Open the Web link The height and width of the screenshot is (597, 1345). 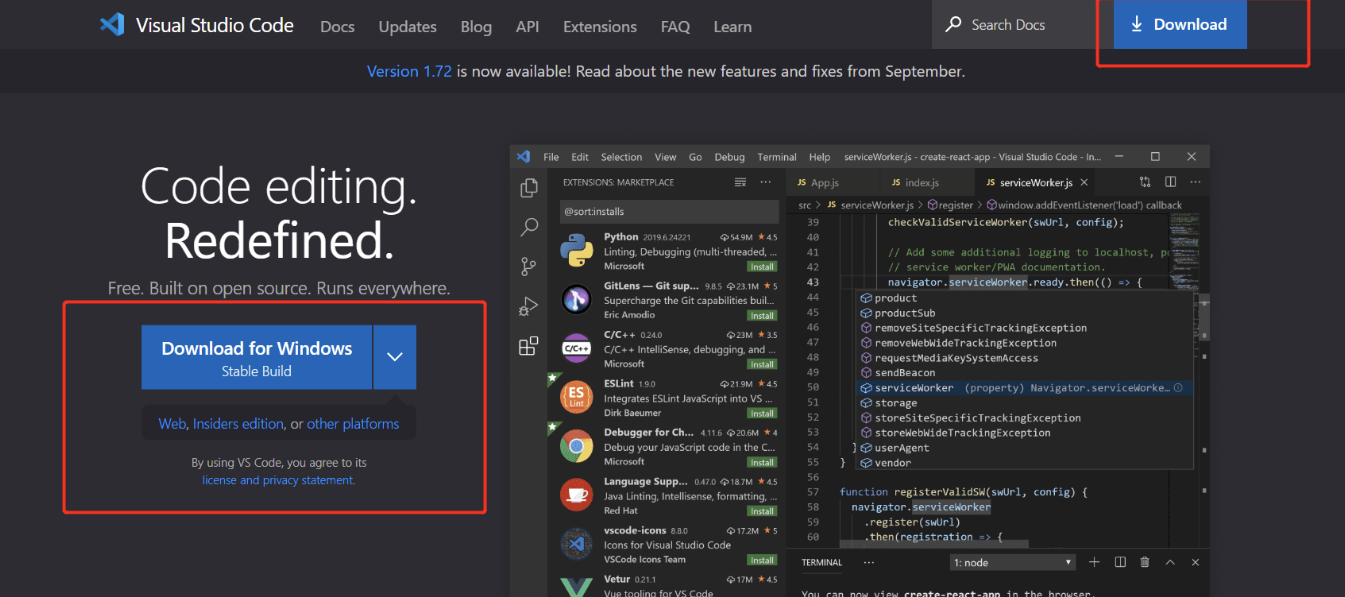[172, 423]
